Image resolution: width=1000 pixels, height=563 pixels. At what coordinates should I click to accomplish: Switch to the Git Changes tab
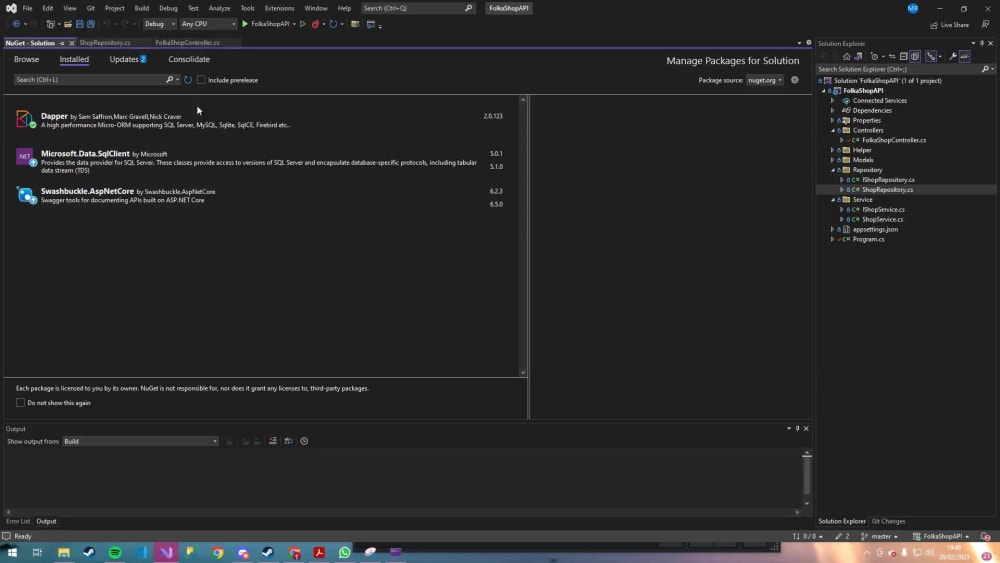pos(888,521)
